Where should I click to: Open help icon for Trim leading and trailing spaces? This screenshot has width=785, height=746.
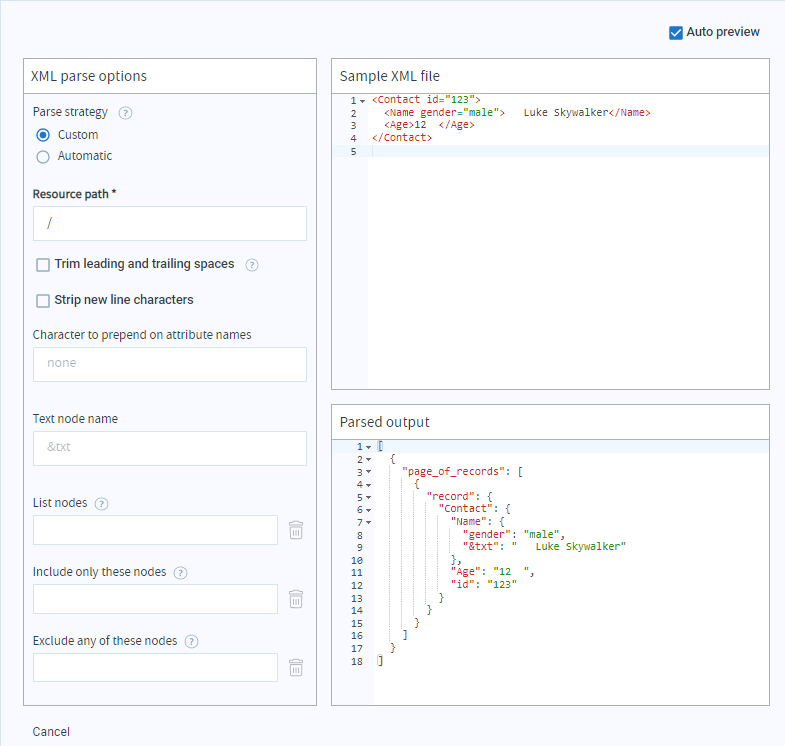coord(252,265)
